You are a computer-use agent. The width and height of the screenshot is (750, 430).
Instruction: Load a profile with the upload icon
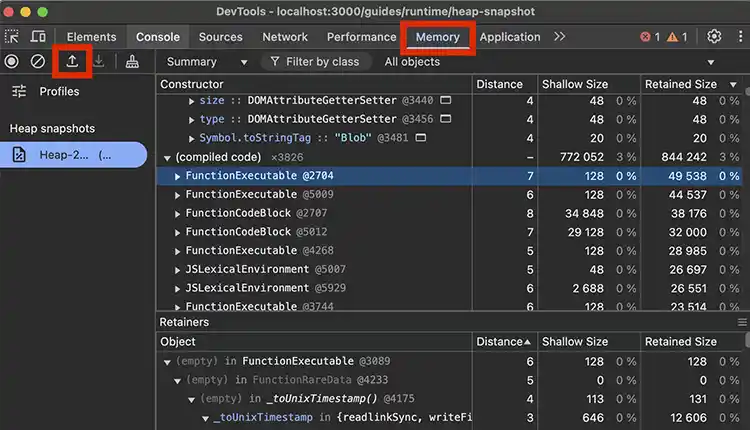point(72,62)
